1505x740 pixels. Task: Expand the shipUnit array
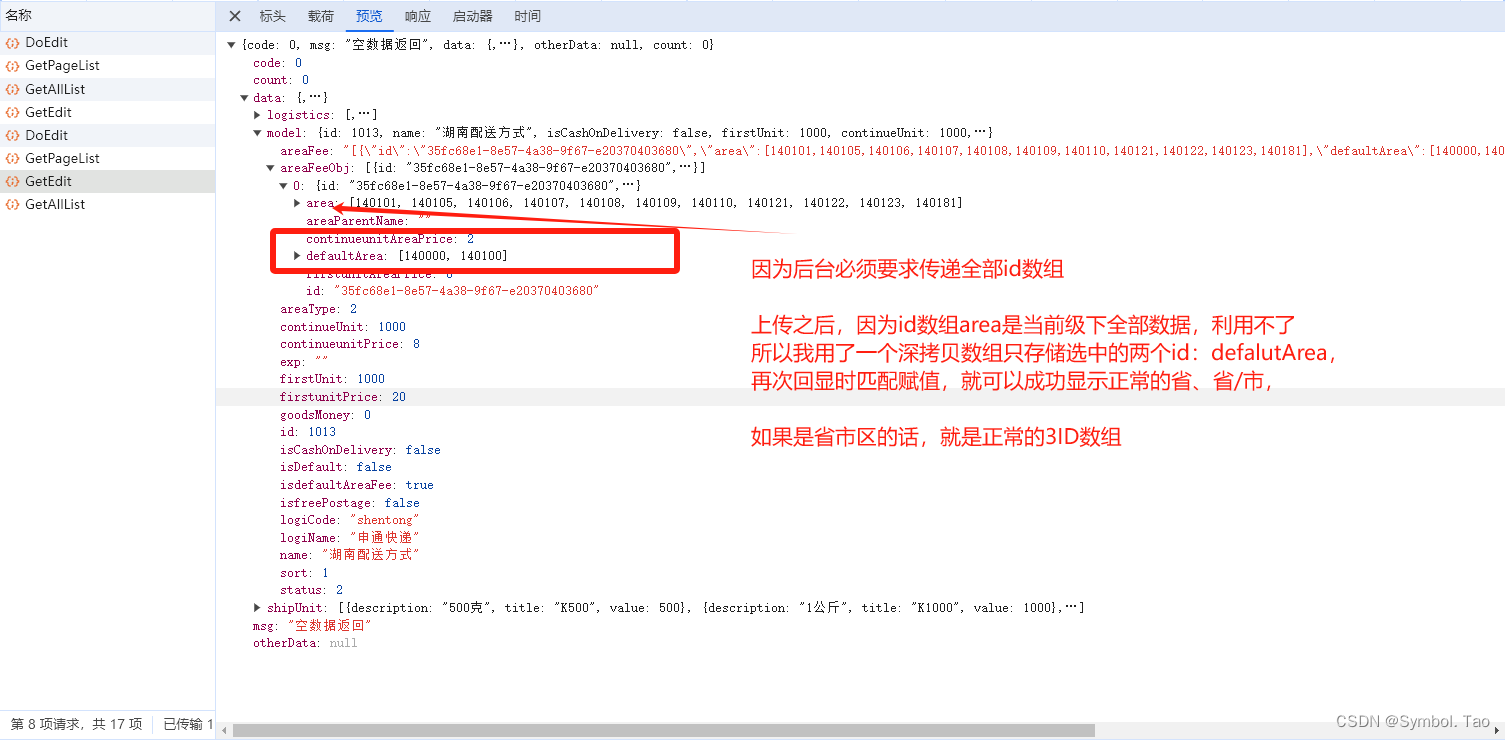coord(259,608)
